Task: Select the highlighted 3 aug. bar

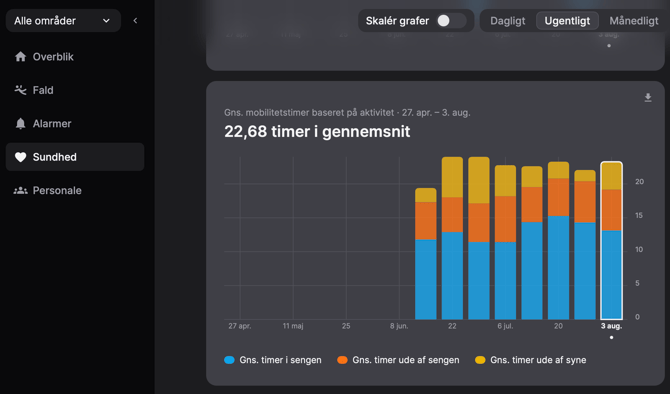Action: click(x=611, y=241)
